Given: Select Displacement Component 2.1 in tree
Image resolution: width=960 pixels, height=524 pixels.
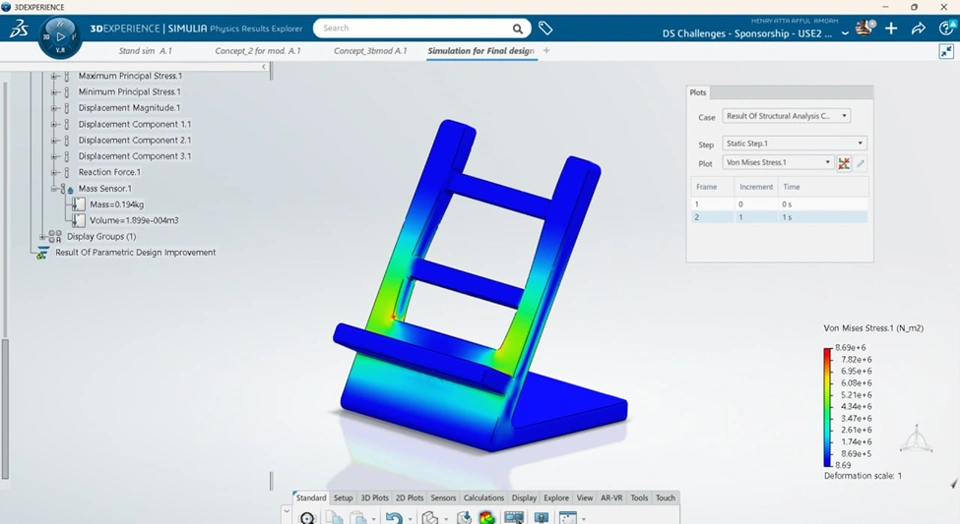Looking at the screenshot, I should [x=135, y=140].
